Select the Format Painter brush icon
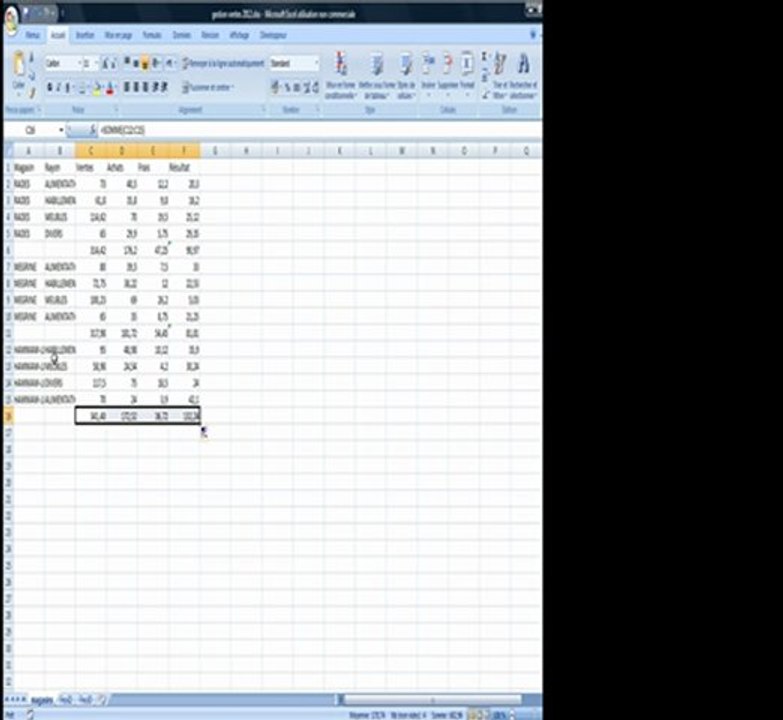The image size is (783, 720). coord(31,92)
